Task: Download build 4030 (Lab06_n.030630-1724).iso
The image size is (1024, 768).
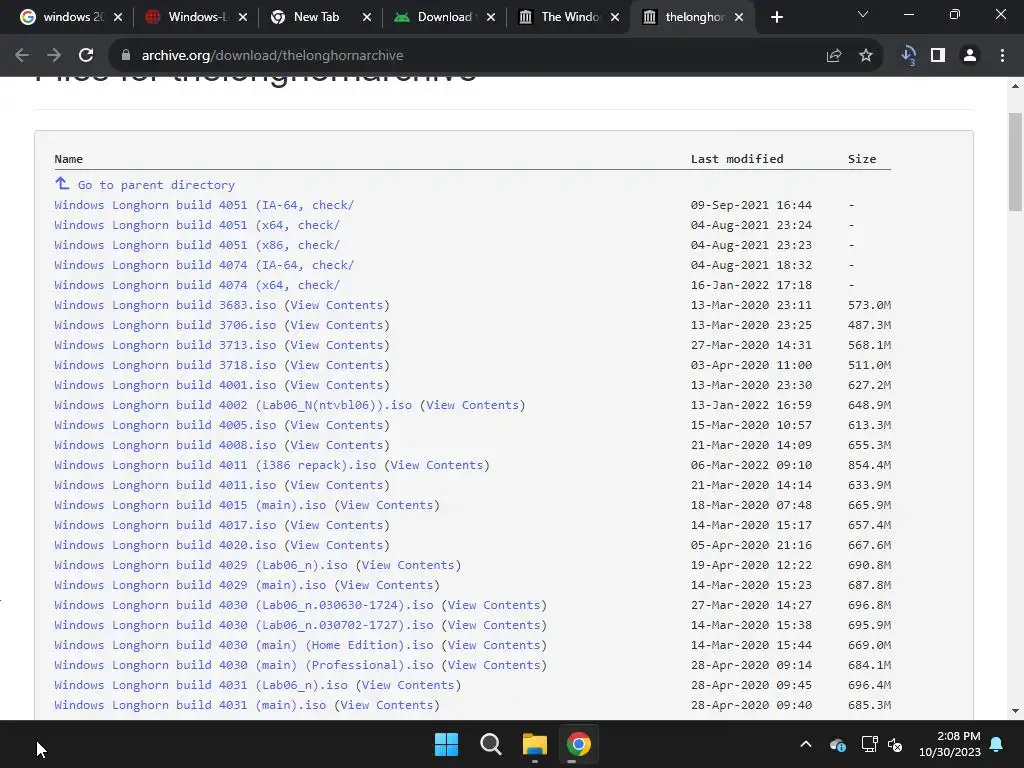Action: 244,605
